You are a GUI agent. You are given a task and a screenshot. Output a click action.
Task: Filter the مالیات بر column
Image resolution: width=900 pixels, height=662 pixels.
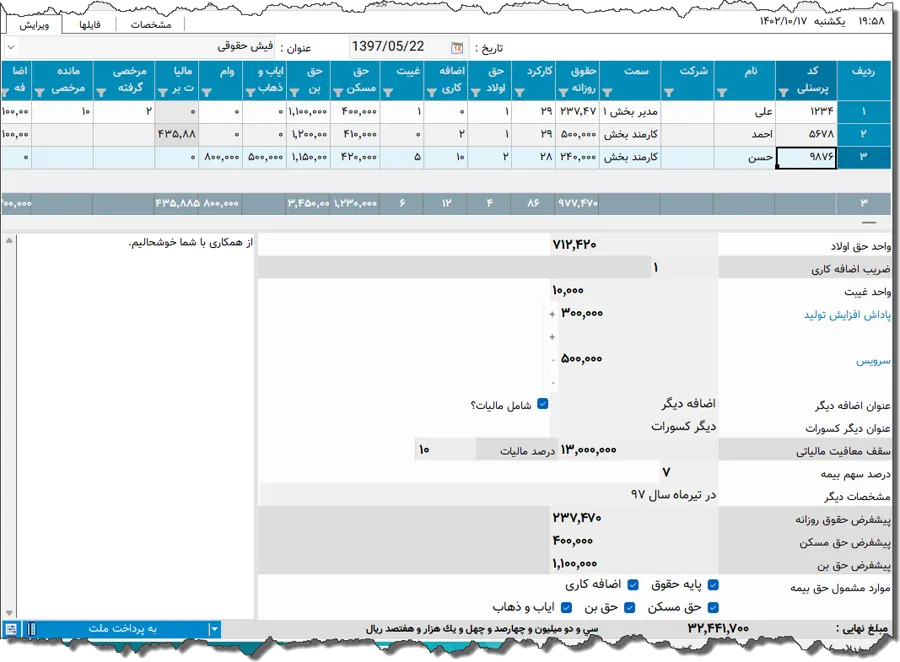coord(162,92)
